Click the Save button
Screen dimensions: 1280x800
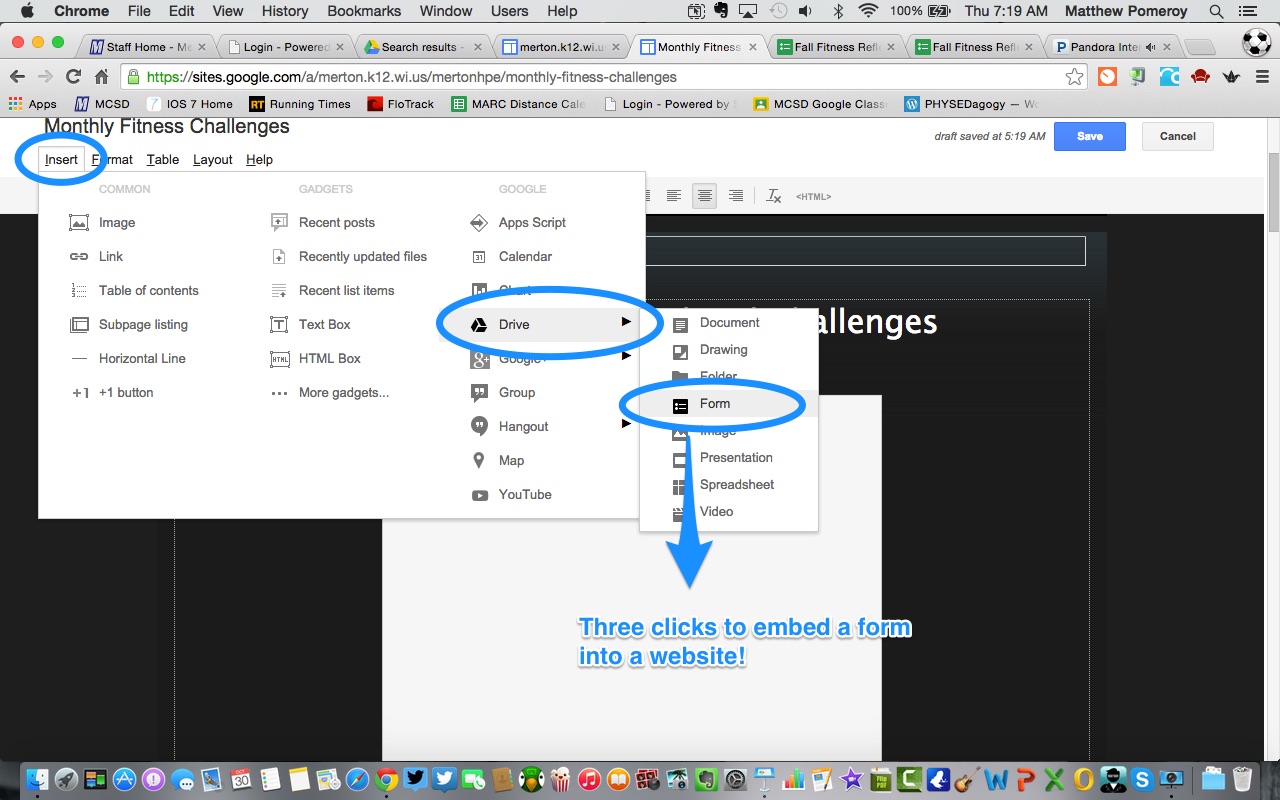(1089, 136)
